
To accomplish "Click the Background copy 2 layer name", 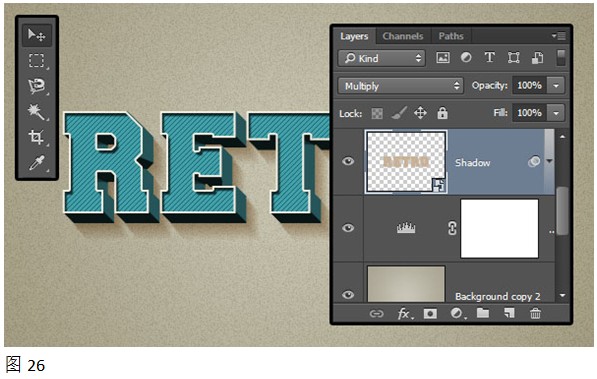I will (x=498, y=296).
